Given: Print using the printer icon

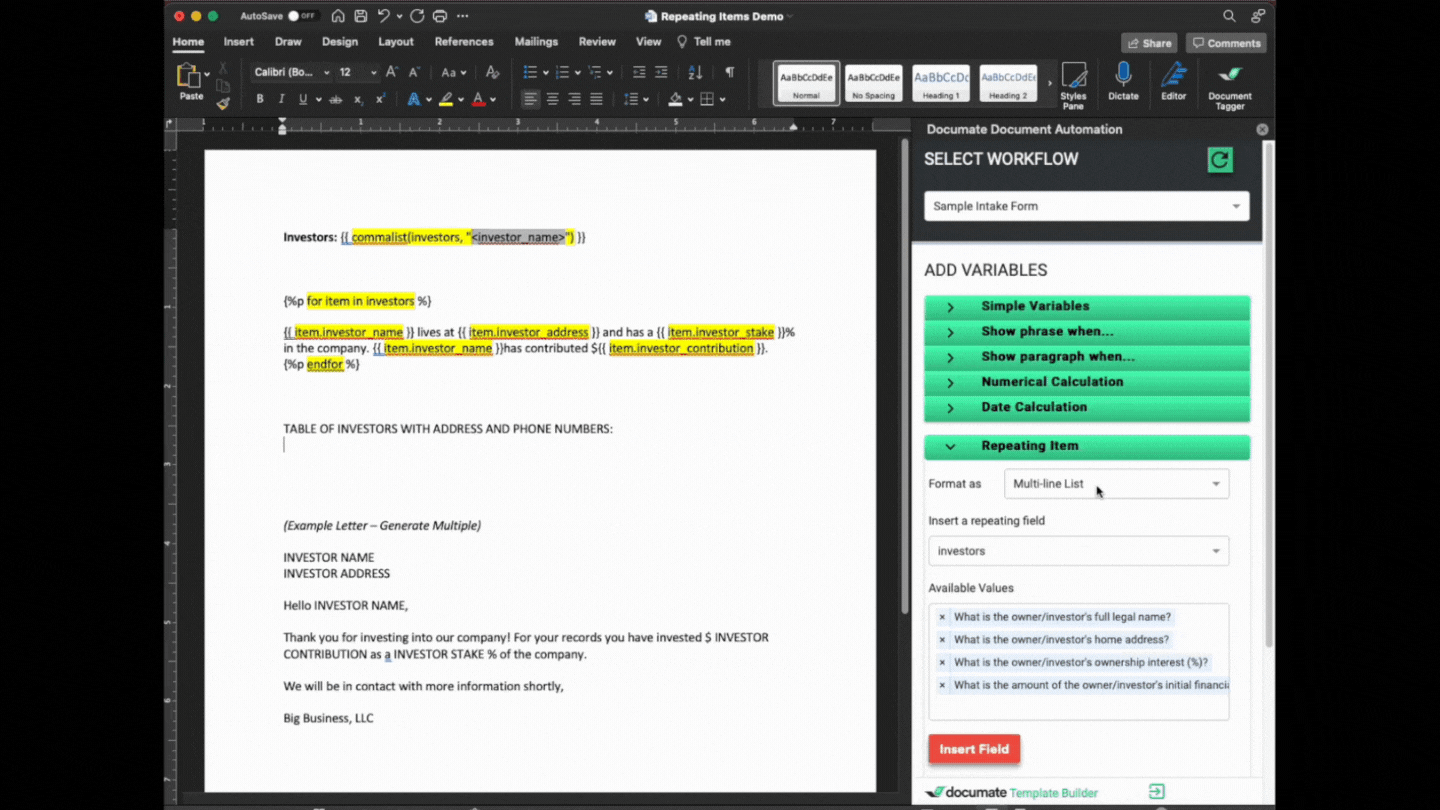Looking at the screenshot, I should point(439,16).
